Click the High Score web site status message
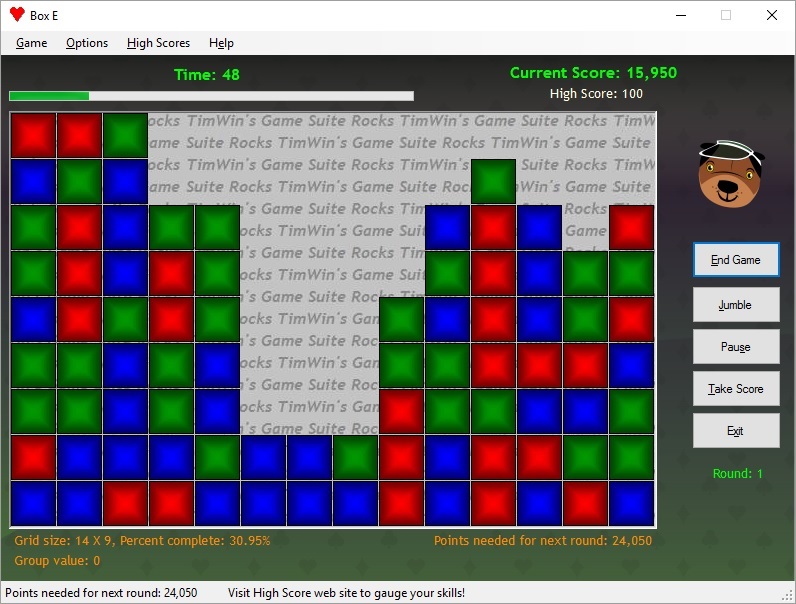The image size is (796, 604). 347,593
